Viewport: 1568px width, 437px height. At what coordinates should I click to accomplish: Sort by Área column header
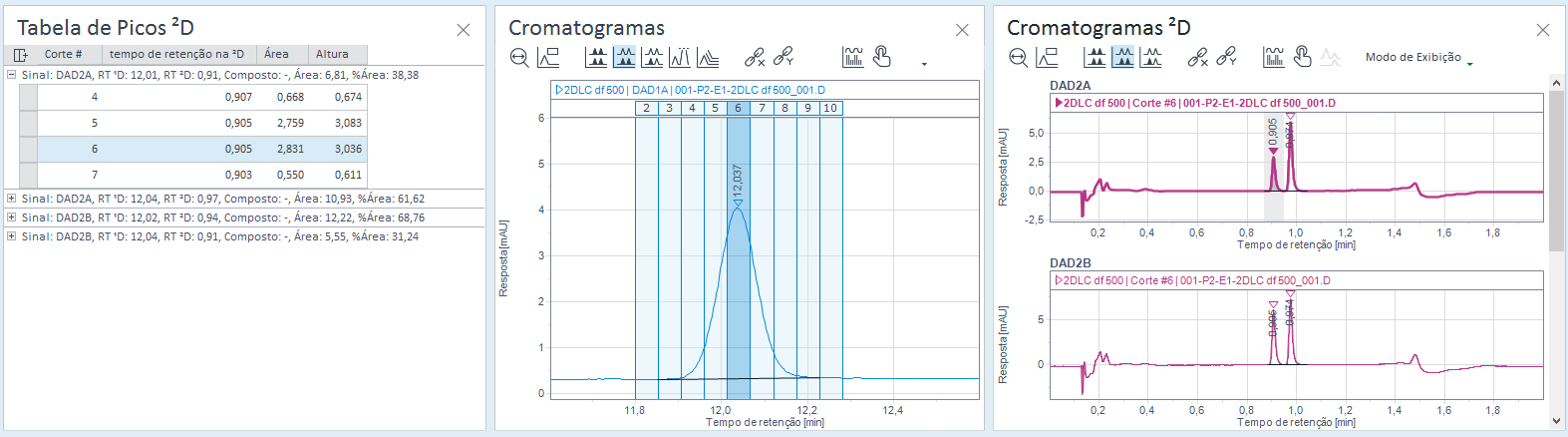282,55
